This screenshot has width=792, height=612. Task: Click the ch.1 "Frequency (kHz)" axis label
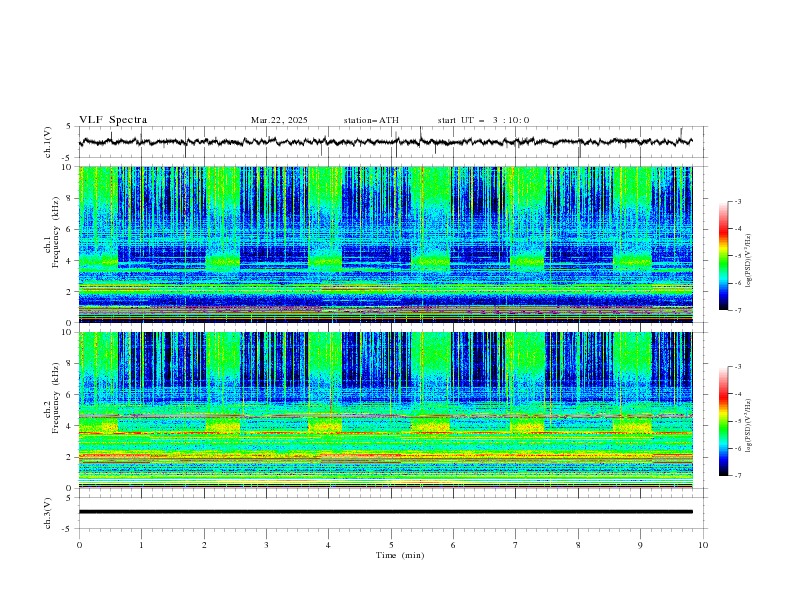(56, 233)
